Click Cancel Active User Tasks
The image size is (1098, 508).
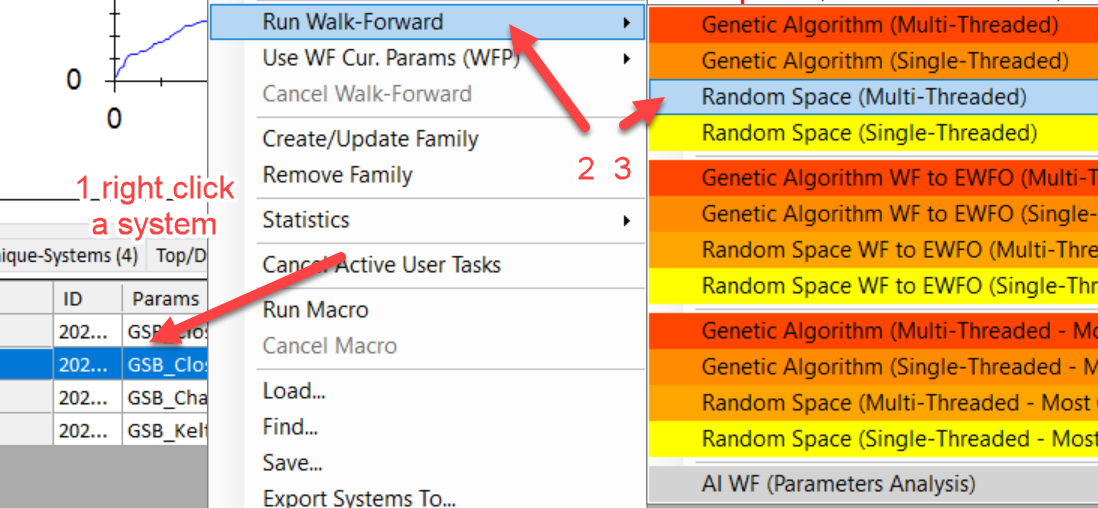click(381, 265)
